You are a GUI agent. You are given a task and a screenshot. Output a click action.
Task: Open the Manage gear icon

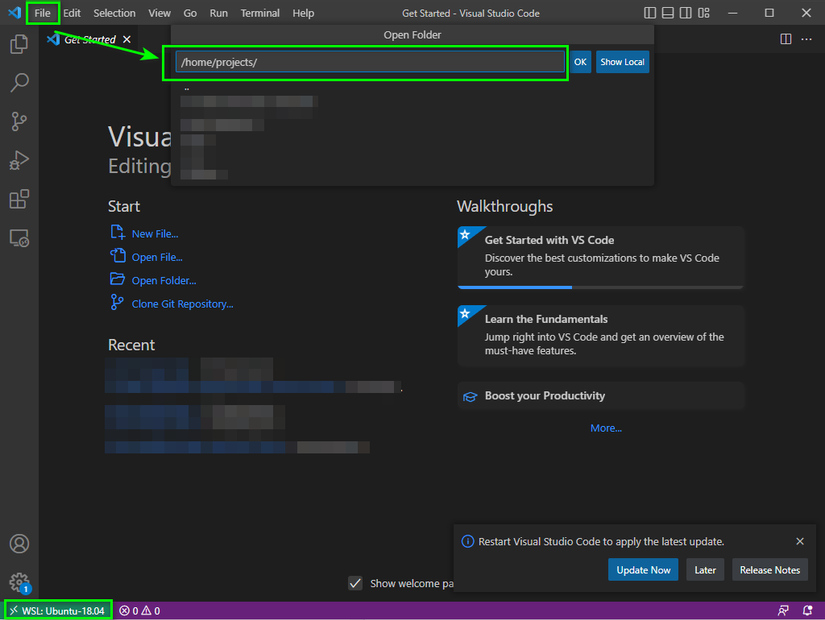(x=19, y=582)
